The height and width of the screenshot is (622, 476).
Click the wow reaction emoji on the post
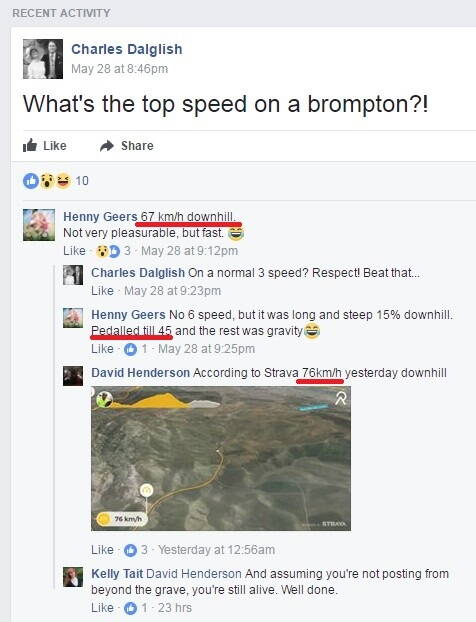click(x=47, y=181)
